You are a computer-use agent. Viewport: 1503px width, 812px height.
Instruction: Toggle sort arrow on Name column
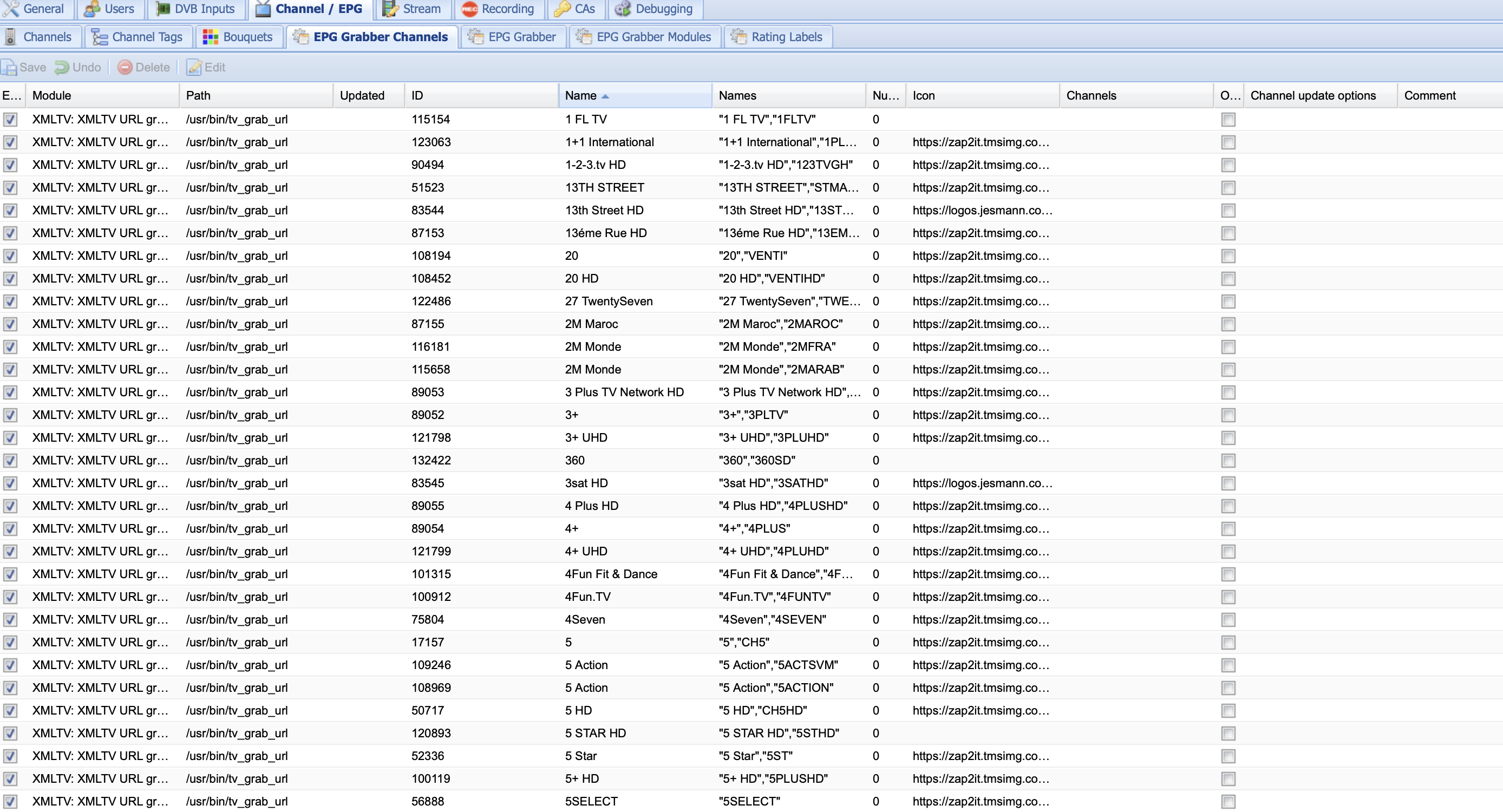coord(605,96)
